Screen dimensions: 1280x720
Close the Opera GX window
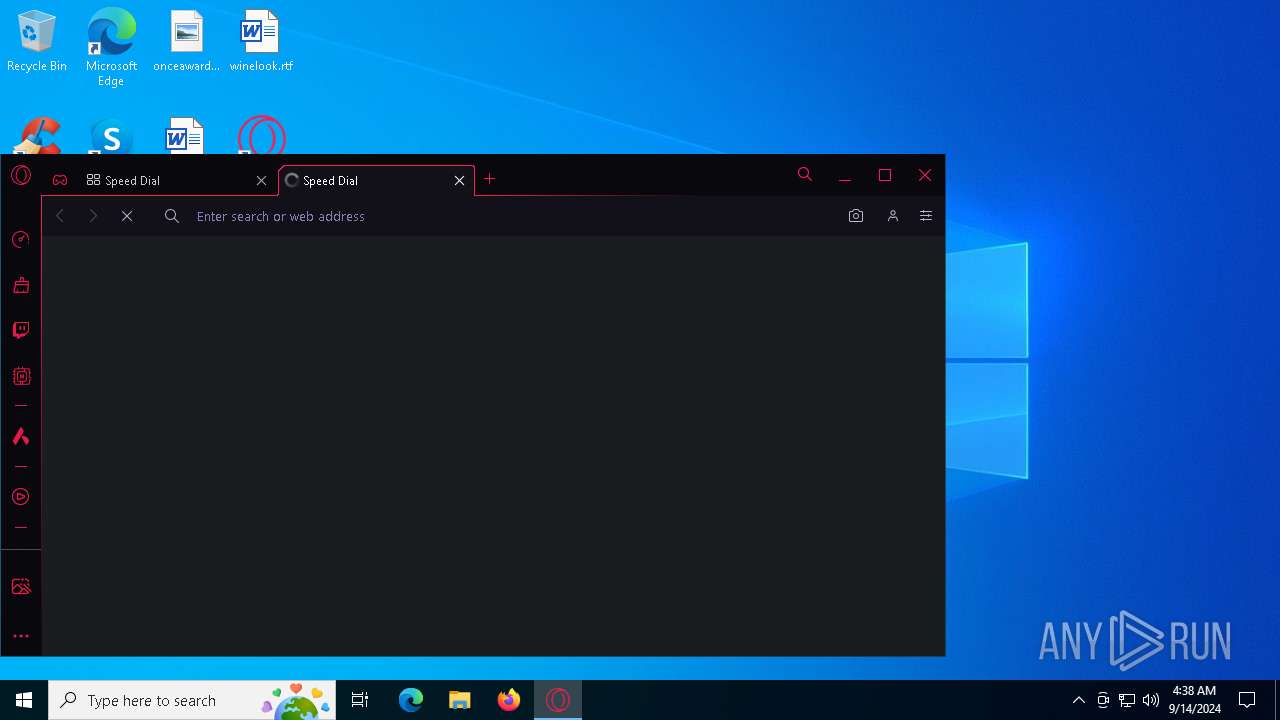click(x=925, y=175)
